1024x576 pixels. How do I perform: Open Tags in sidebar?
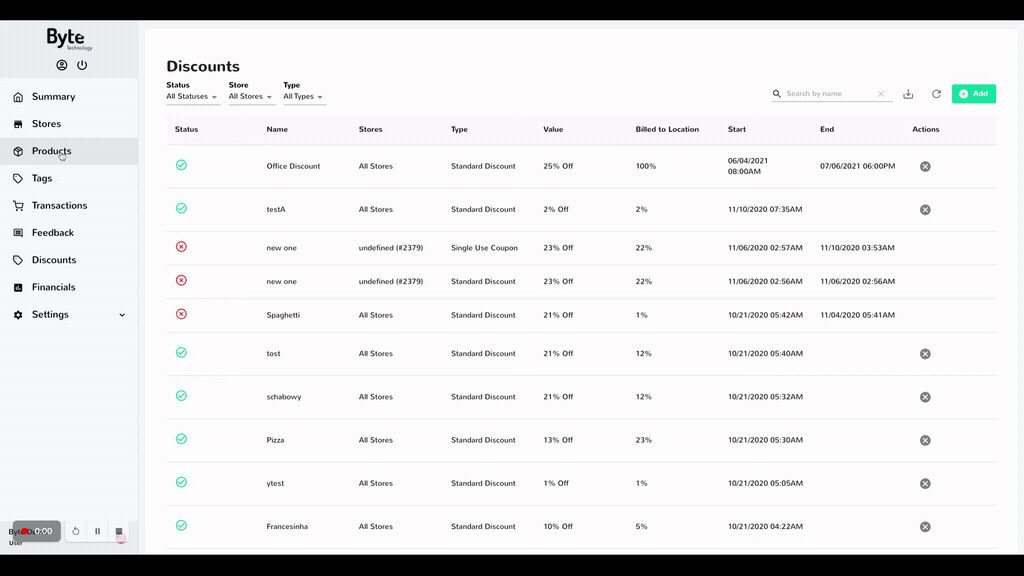tap(69, 178)
